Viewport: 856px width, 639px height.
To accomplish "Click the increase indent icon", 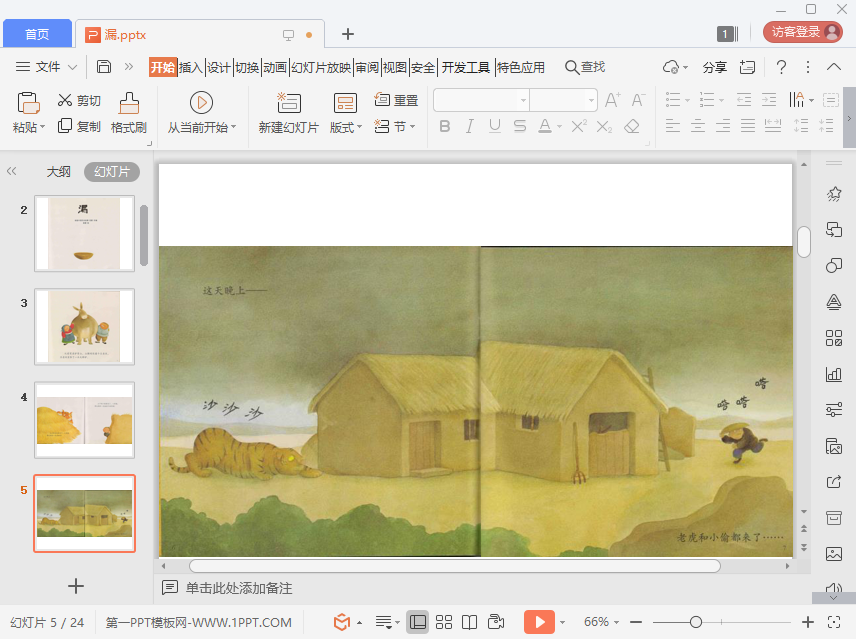I will point(769,100).
